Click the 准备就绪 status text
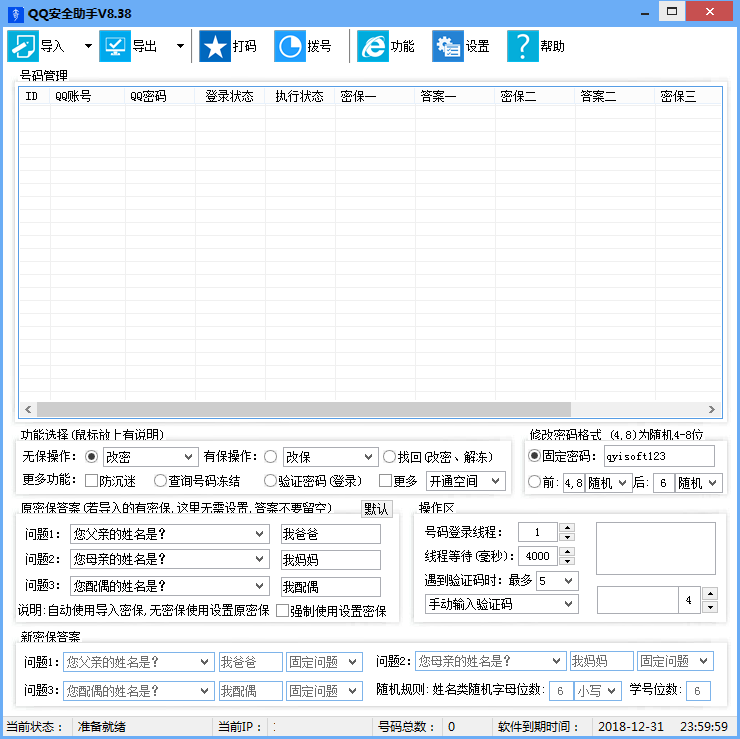The width and height of the screenshot is (740, 739). [101, 726]
